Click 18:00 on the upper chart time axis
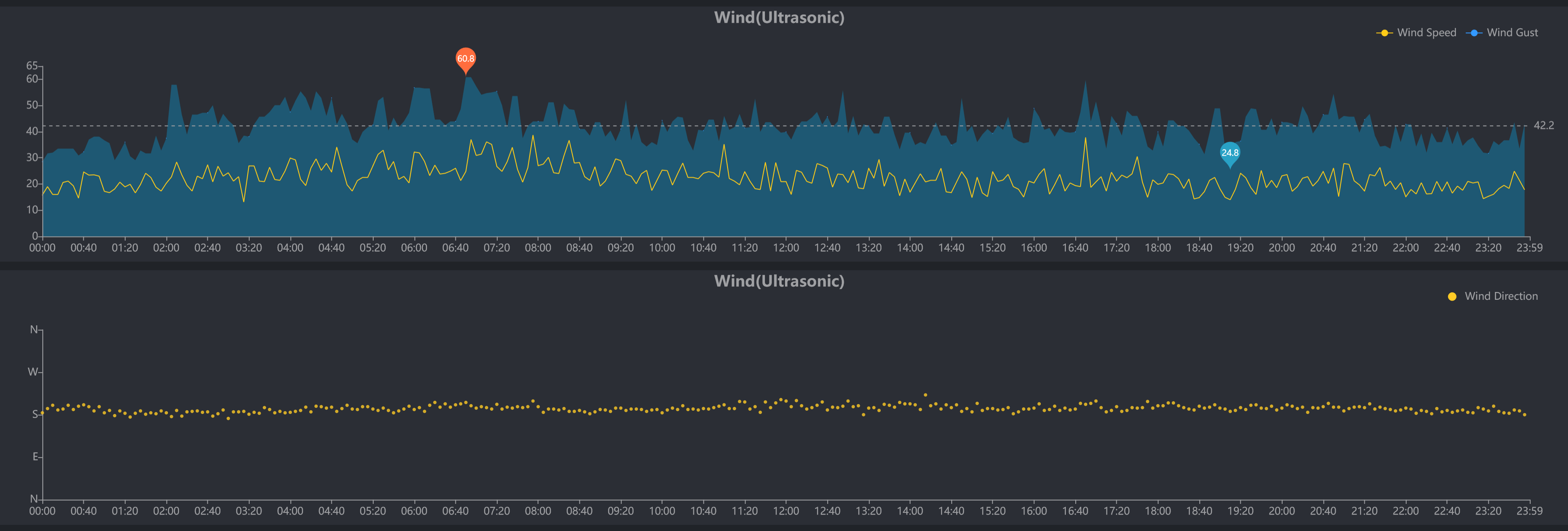The height and width of the screenshot is (531, 1568). [1158, 248]
